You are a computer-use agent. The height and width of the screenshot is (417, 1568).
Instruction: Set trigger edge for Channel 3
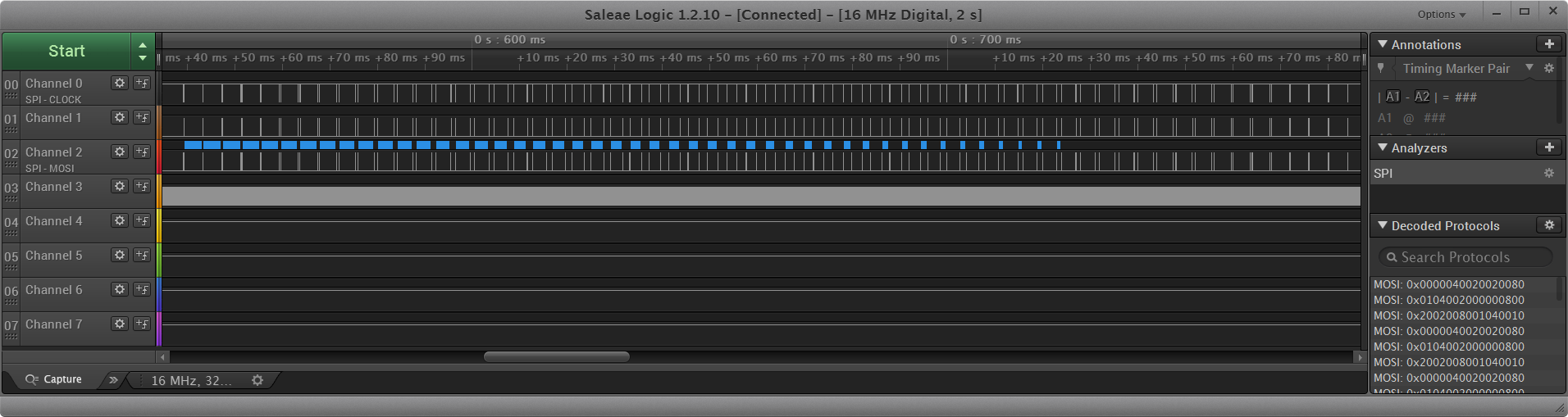click(142, 186)
